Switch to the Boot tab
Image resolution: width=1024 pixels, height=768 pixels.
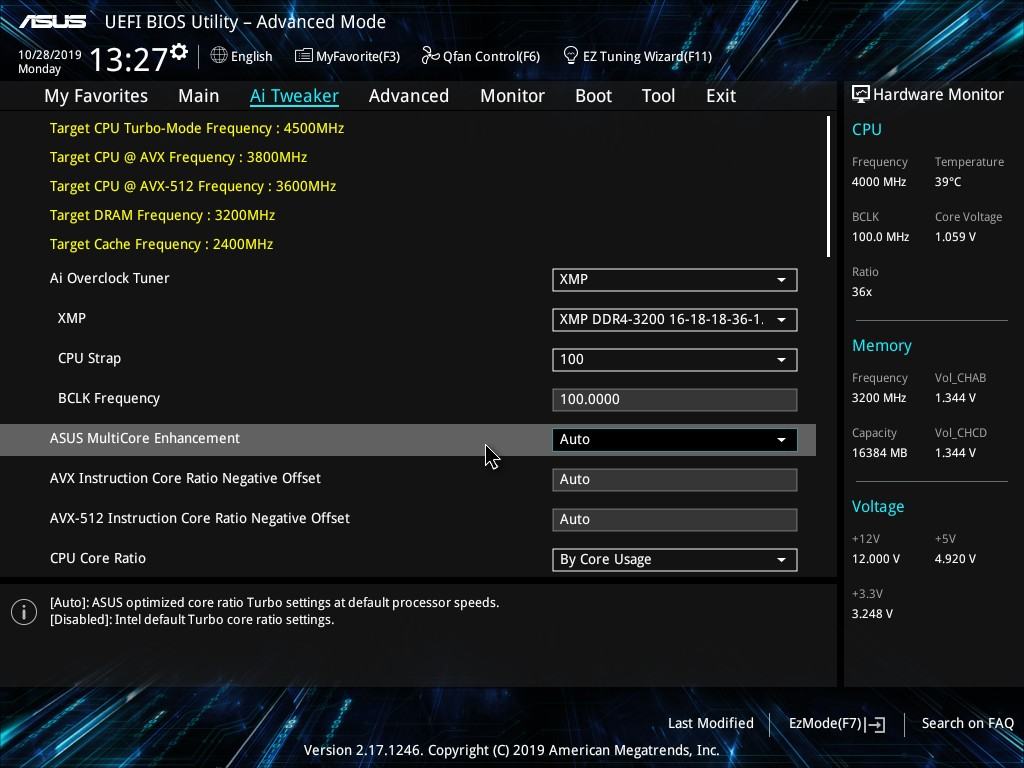[x=593, y=96]
